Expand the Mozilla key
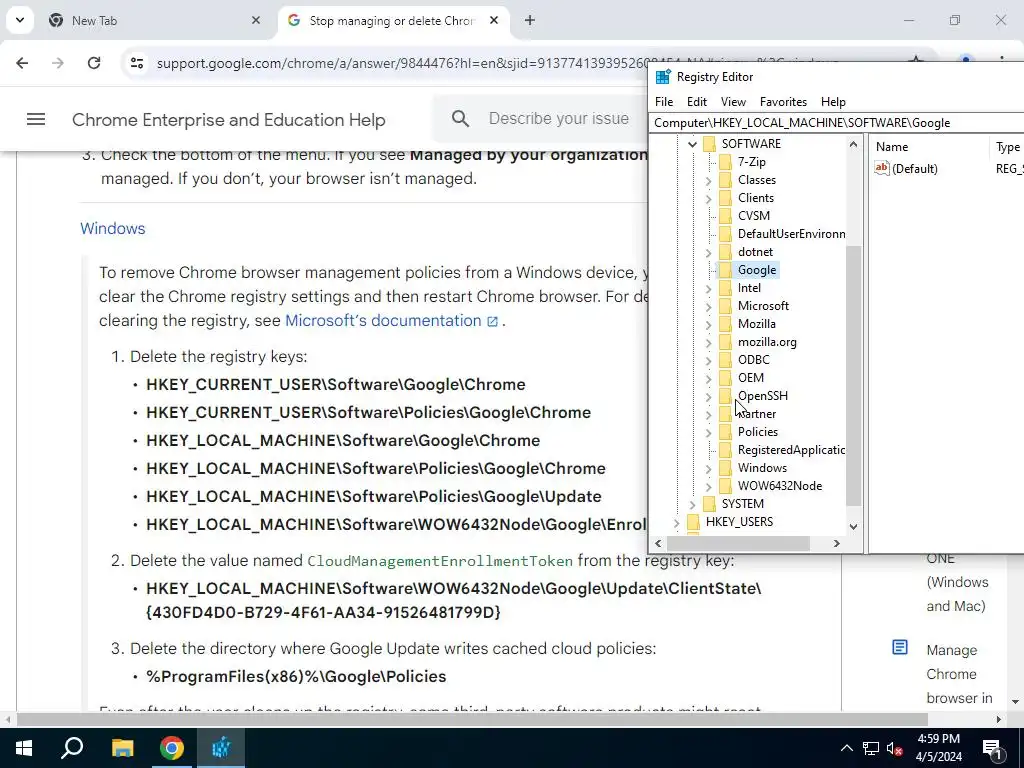This screenshot has height=768, width=1024. 709,324
